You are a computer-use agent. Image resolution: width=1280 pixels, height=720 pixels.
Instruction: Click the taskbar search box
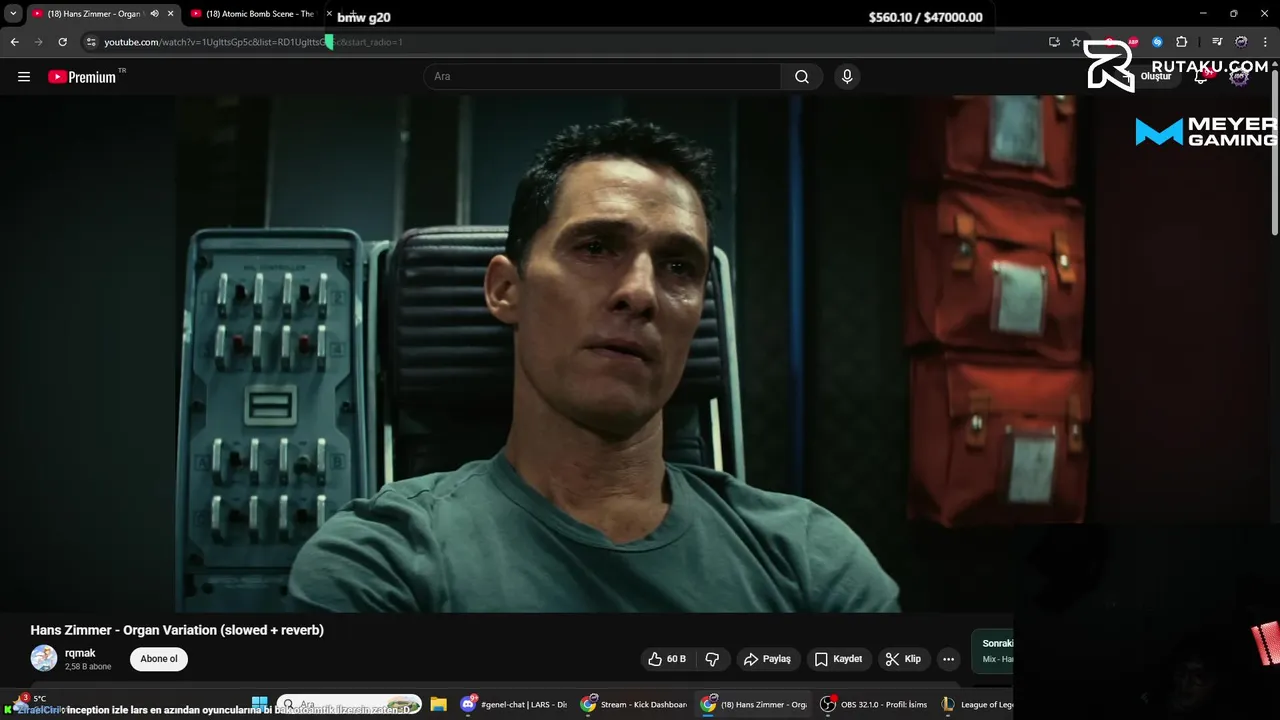pos(349,704)
